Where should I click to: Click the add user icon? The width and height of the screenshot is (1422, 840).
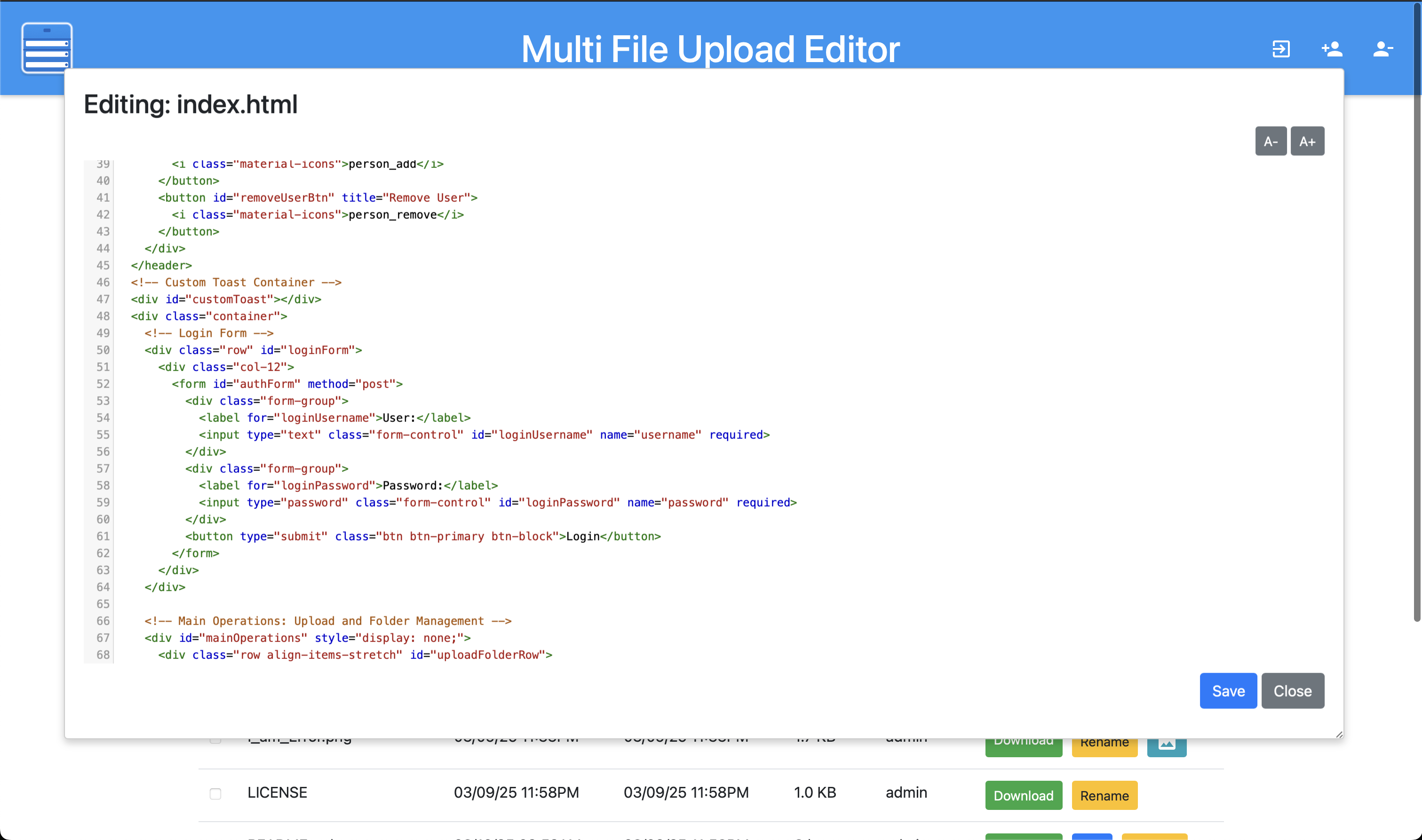pyautogui.click(x=1331, y=49)
